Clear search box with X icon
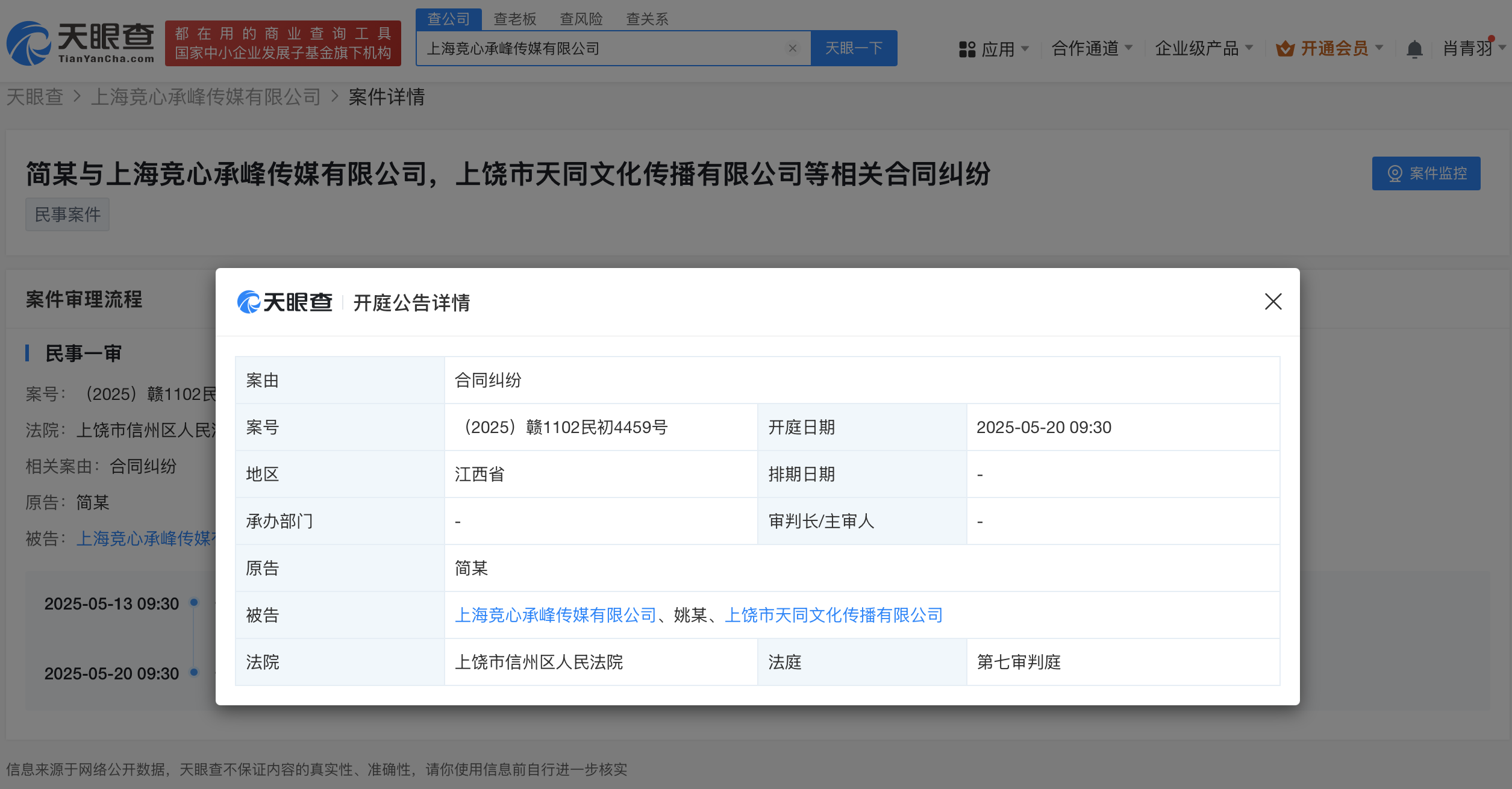 793,48
